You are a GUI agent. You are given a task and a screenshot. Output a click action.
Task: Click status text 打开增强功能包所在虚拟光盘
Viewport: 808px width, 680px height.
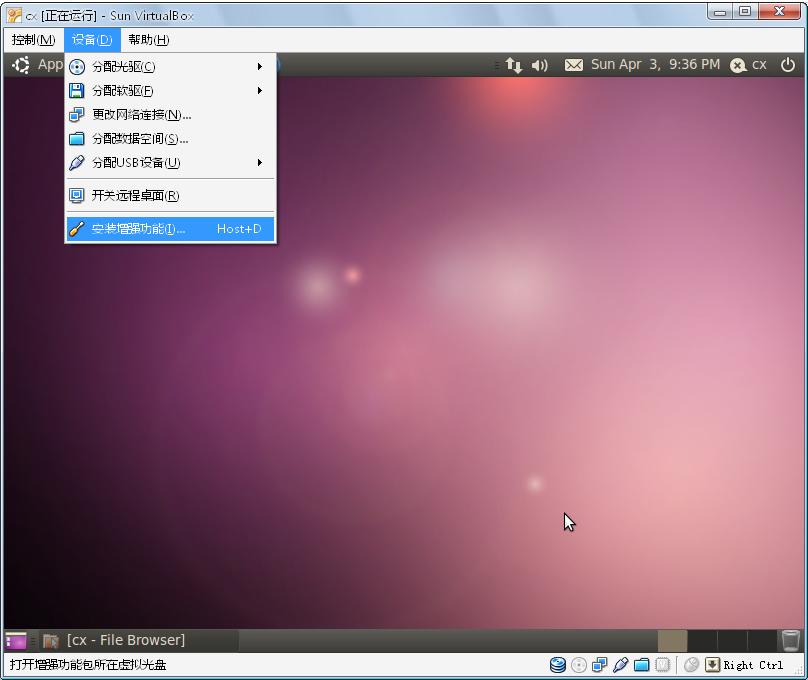[88, 665]
